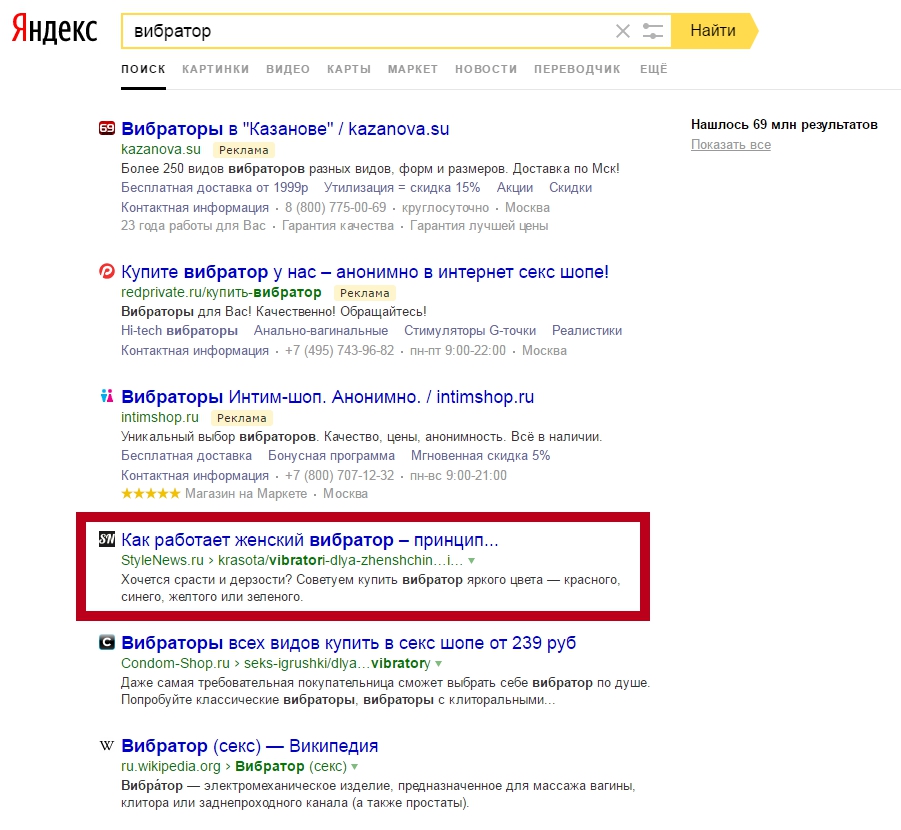Switch to the Поиск tab

(143, 69)
